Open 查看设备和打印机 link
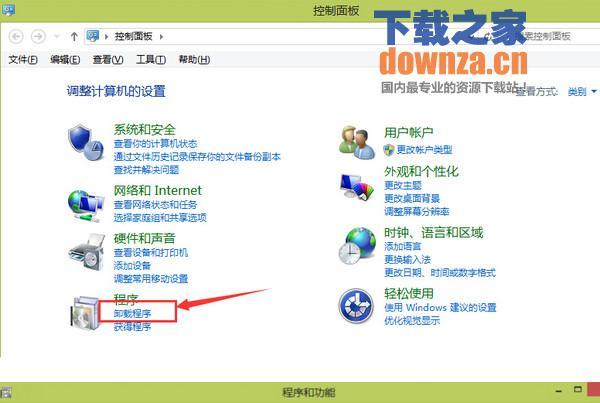 tap(151, 253)
